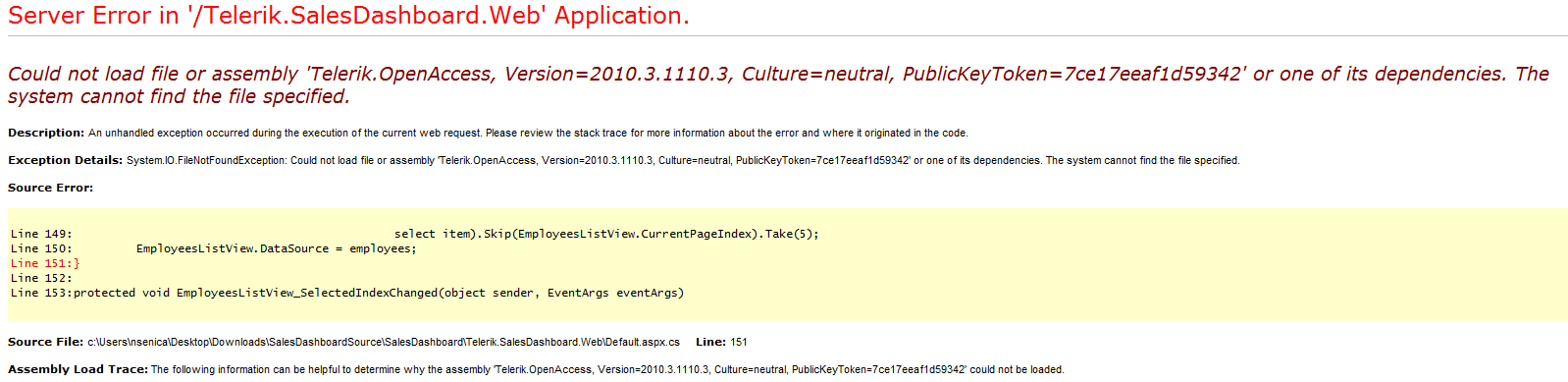Click the 'Assembly Load Trace:' label
Image resolution: width=1568 pixels, height=382 pixels.
pos(78,369)
